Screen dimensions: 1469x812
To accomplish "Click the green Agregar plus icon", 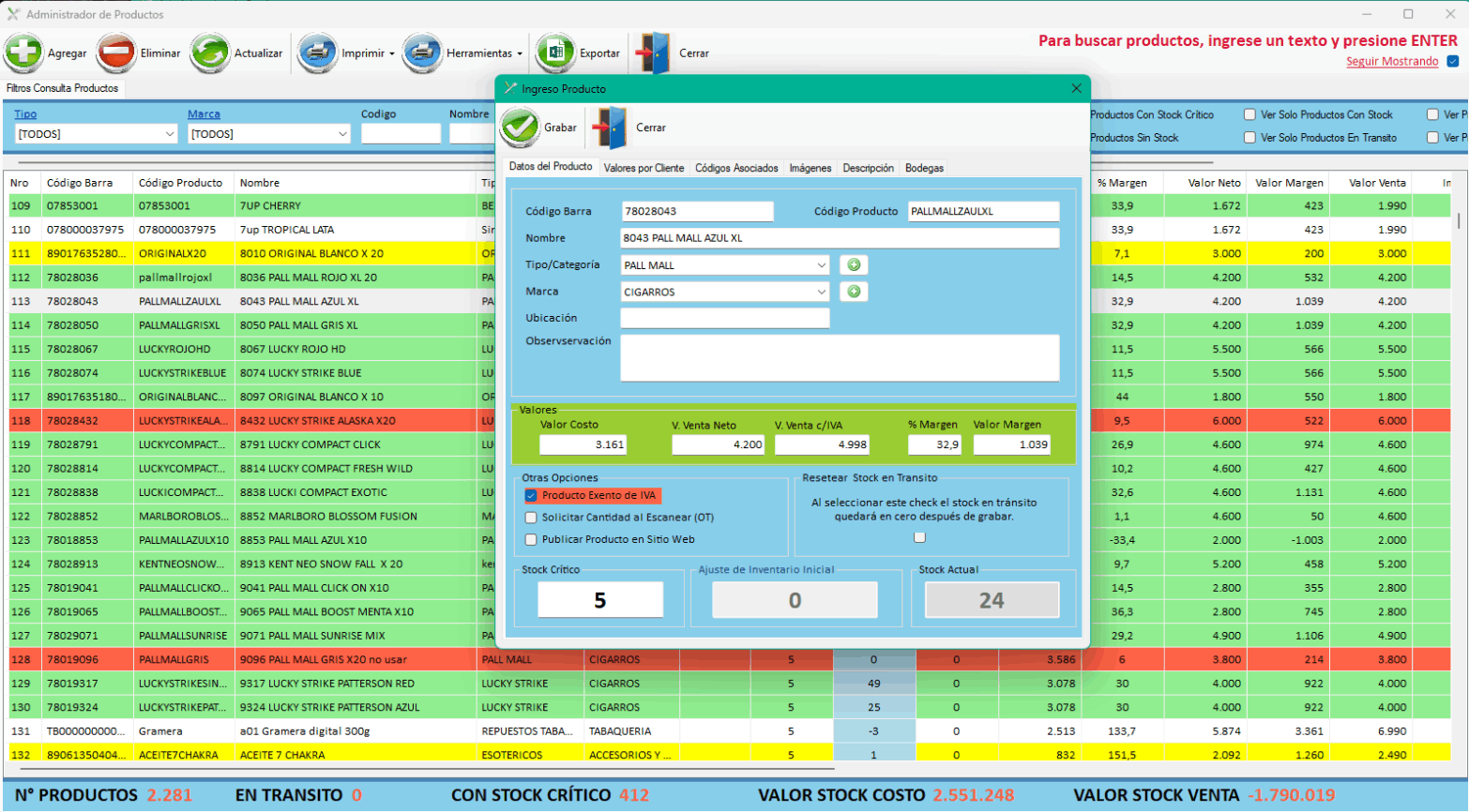I will [23, 53].
